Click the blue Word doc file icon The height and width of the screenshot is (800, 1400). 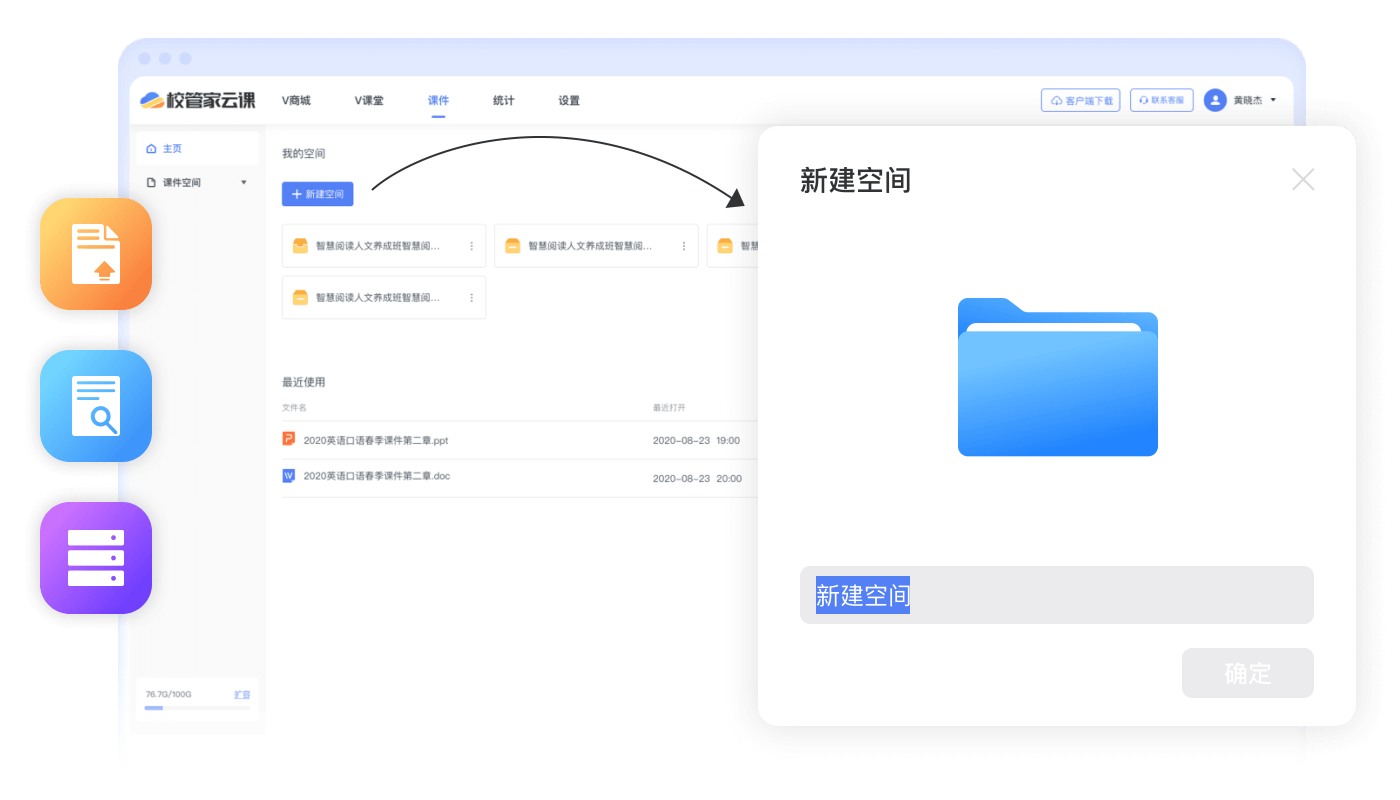pos(289,476)
